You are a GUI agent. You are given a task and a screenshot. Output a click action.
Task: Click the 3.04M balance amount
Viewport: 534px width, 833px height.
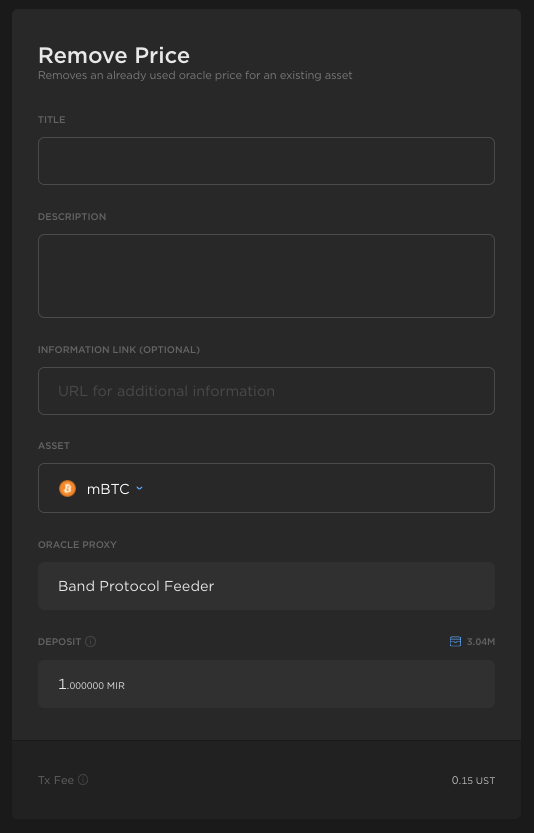click(481, 642)
